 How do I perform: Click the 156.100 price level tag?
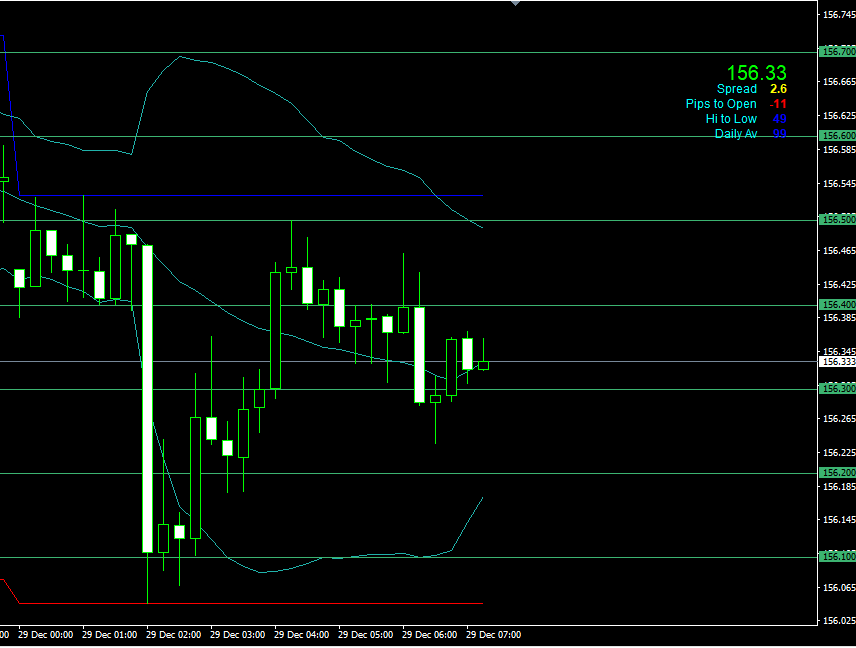837,557
